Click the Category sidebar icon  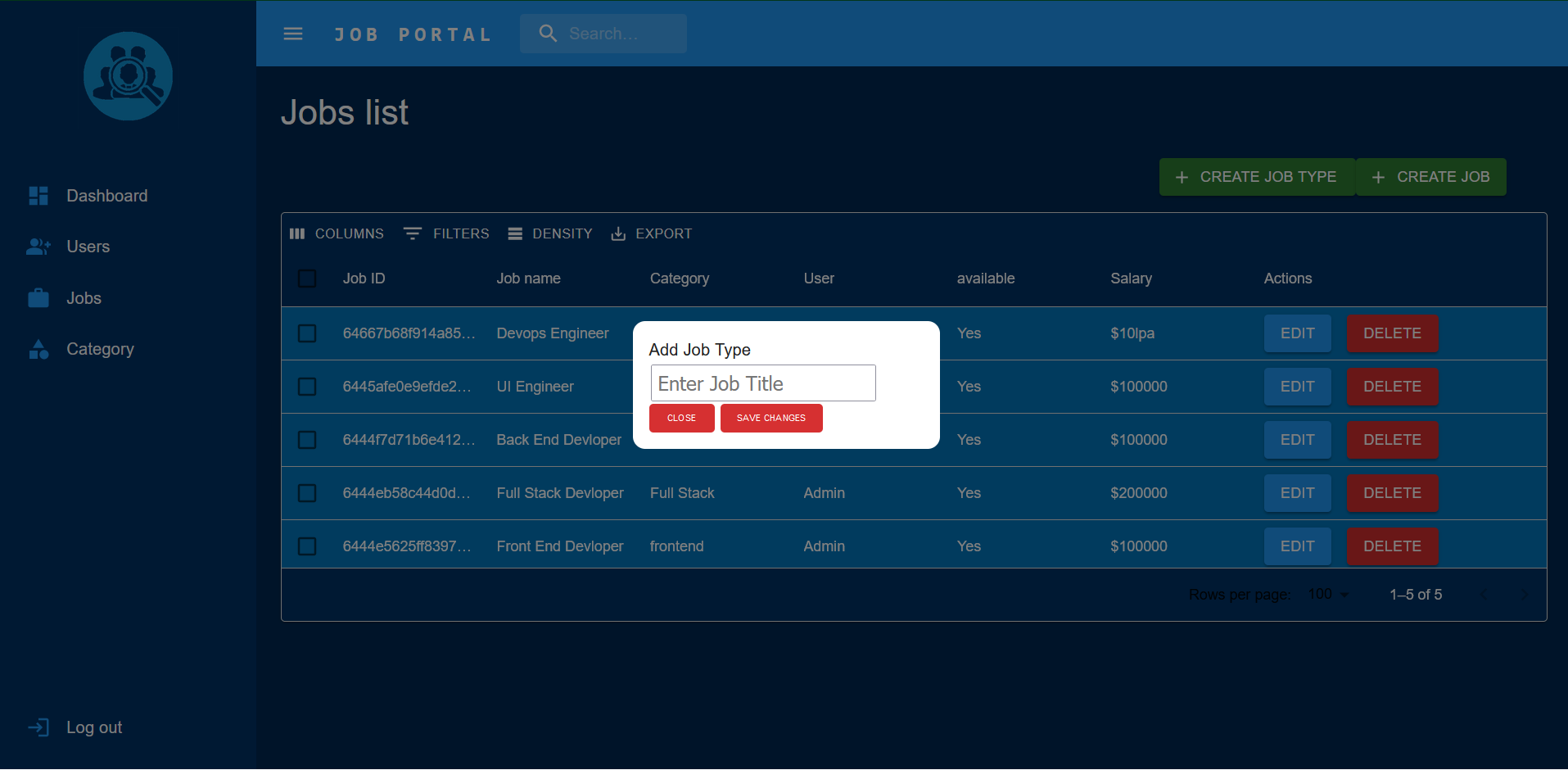coord(38,349)
